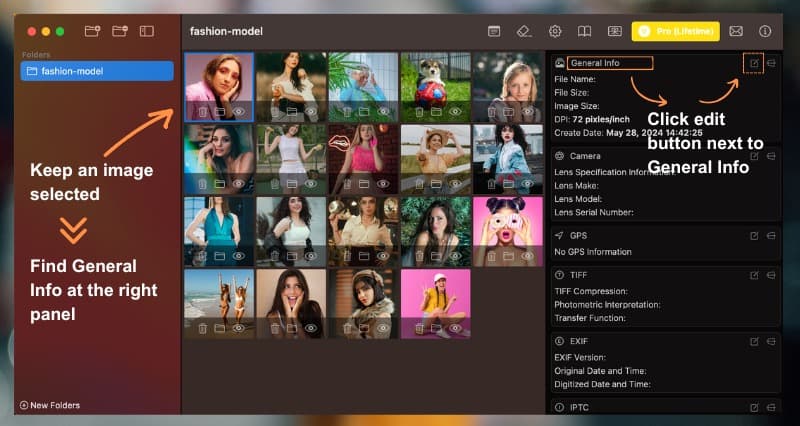This screenshot has height=426, width=800.
Task: Click the 'File Name:' label
Action: [x=575, y=80]
